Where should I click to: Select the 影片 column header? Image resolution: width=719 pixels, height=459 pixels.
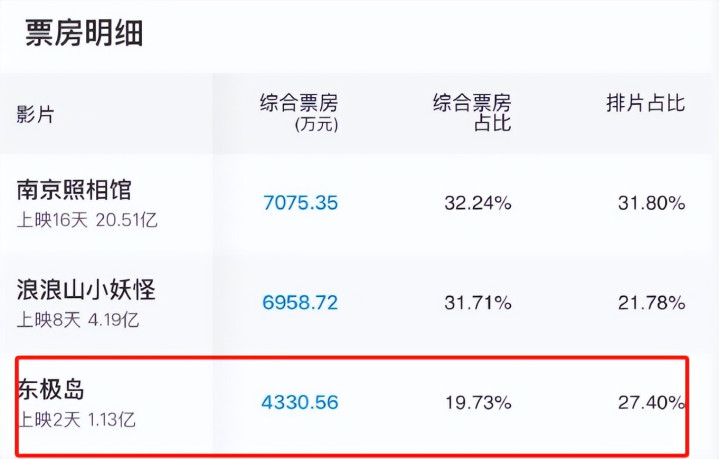(35, 114)
